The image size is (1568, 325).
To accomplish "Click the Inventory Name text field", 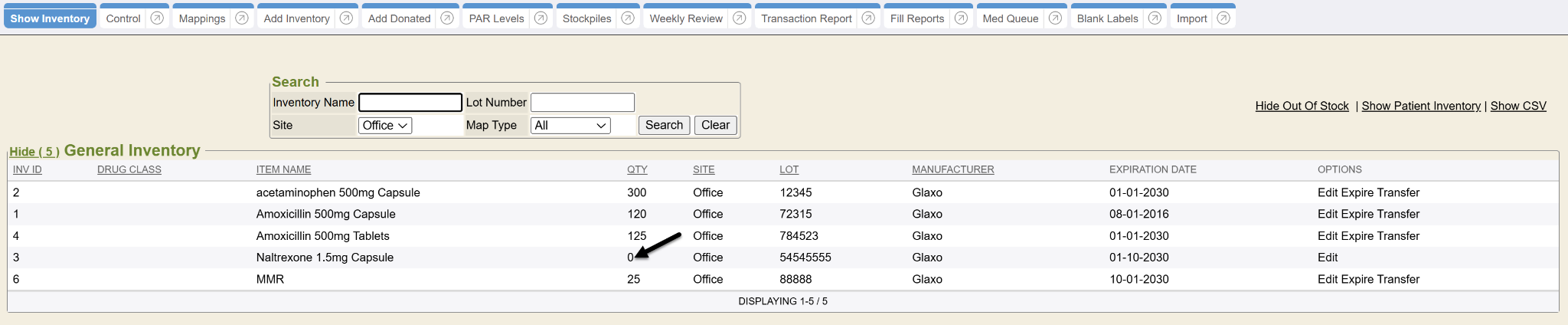I will coord(410,103).
